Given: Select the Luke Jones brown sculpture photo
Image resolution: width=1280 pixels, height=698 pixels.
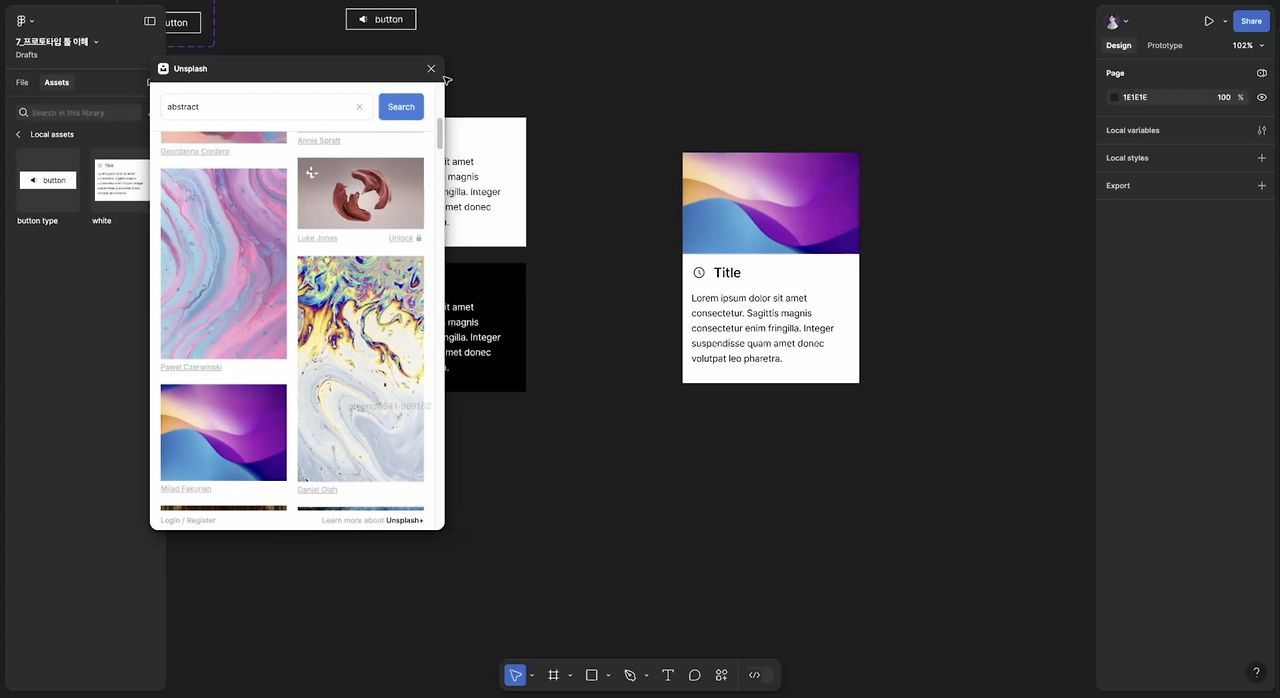Looking at the screenshot, I should click(360, 194).
